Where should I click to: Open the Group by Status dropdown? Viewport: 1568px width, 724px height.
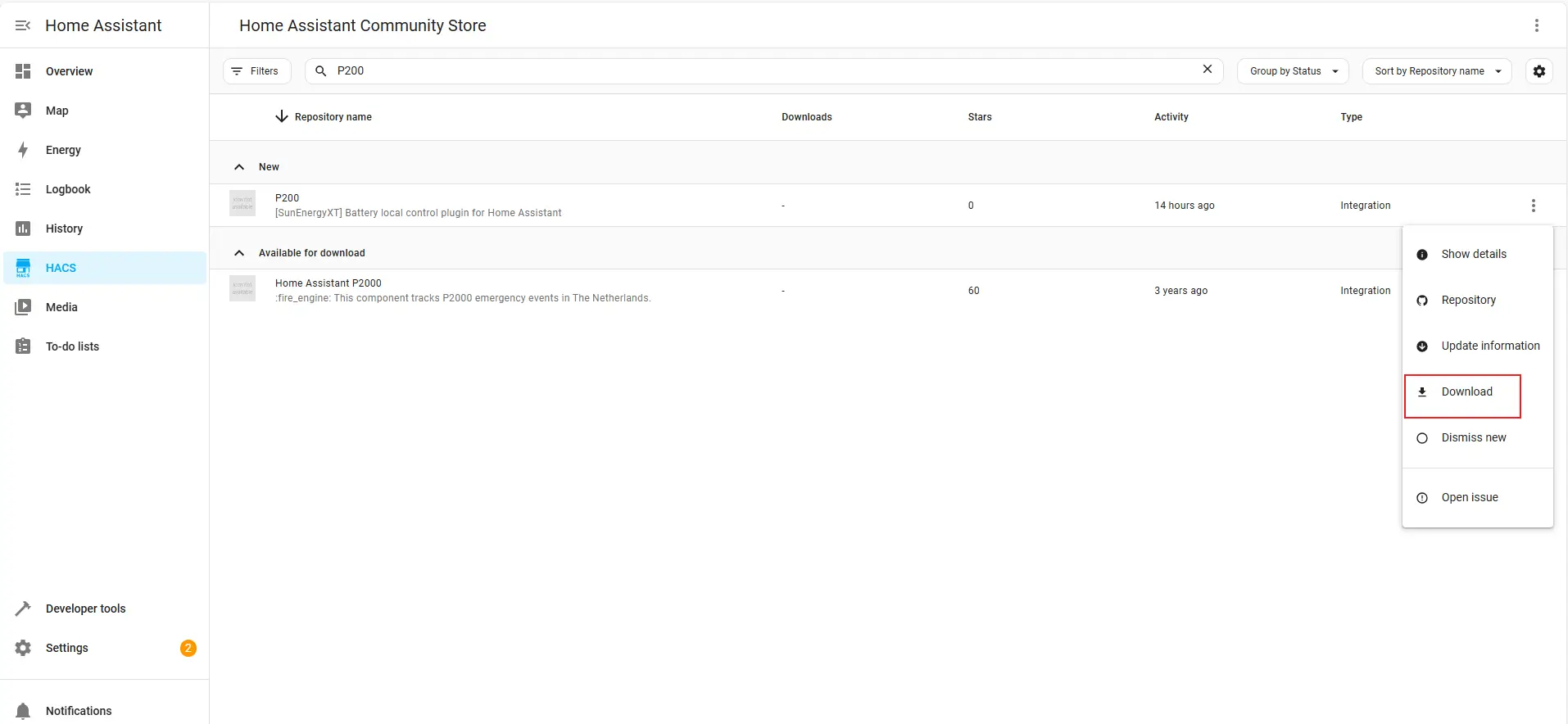point(1293,71)
